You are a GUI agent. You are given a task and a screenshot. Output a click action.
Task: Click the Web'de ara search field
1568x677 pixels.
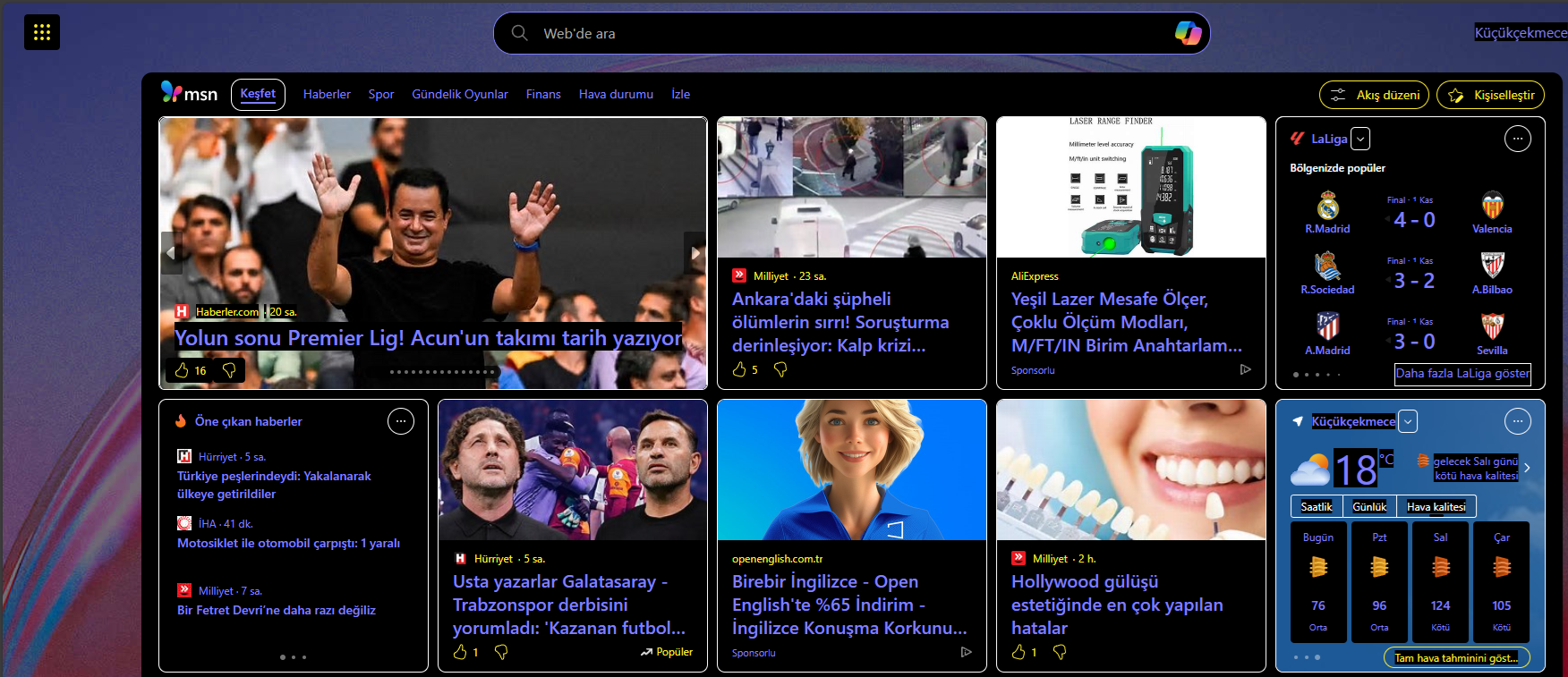[851, 33]
